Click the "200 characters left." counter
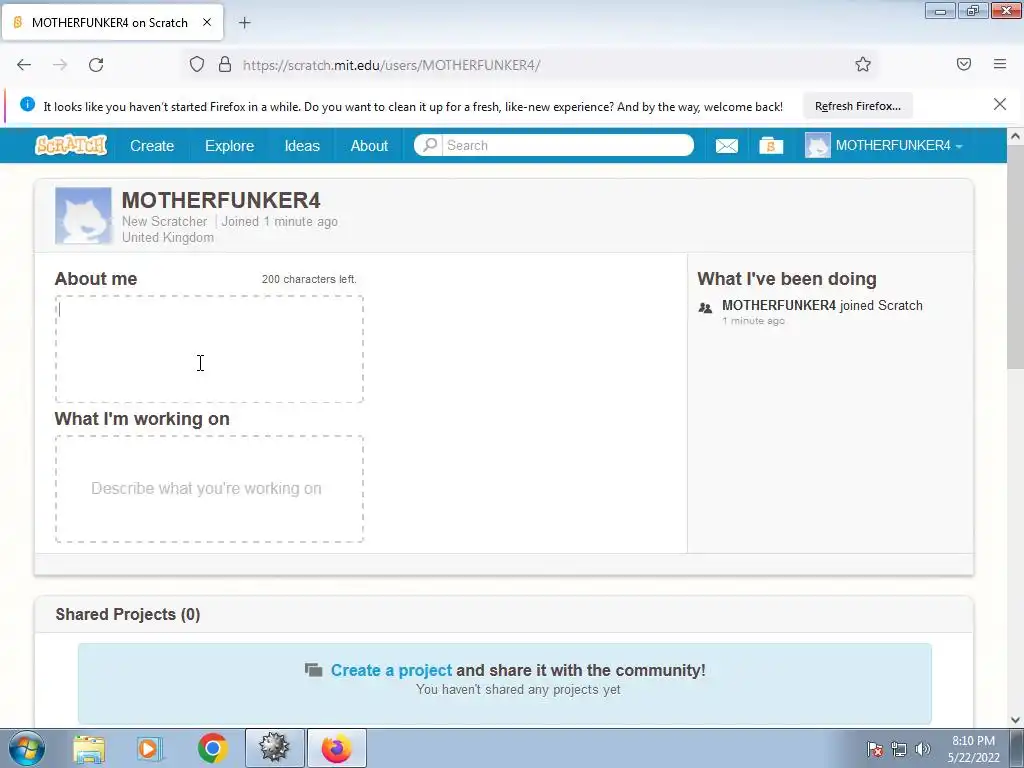 pos(309,280)
